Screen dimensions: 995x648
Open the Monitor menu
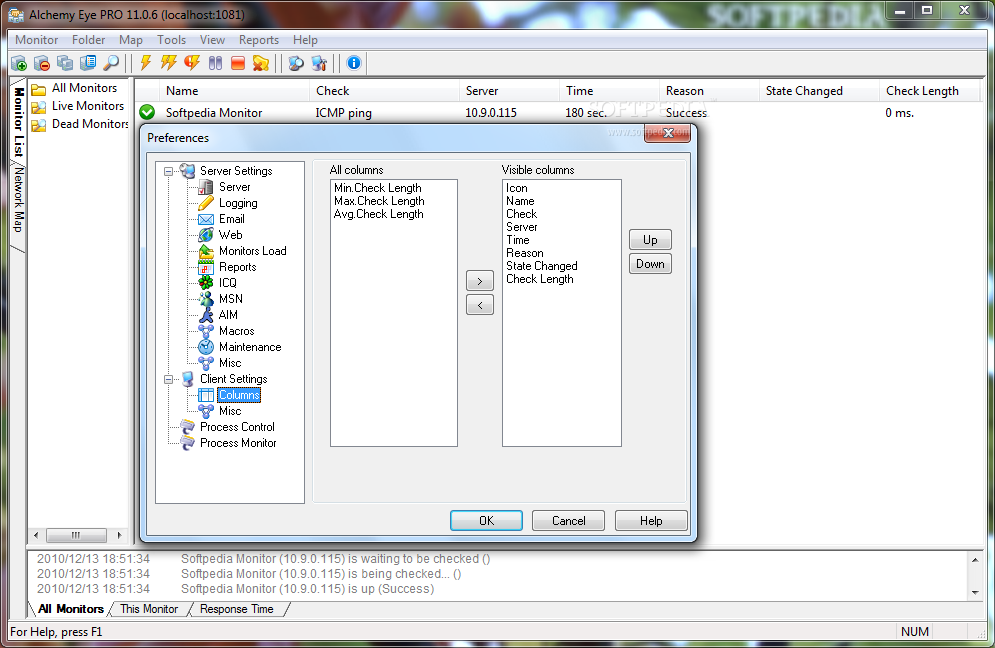[x=37, y=39]
